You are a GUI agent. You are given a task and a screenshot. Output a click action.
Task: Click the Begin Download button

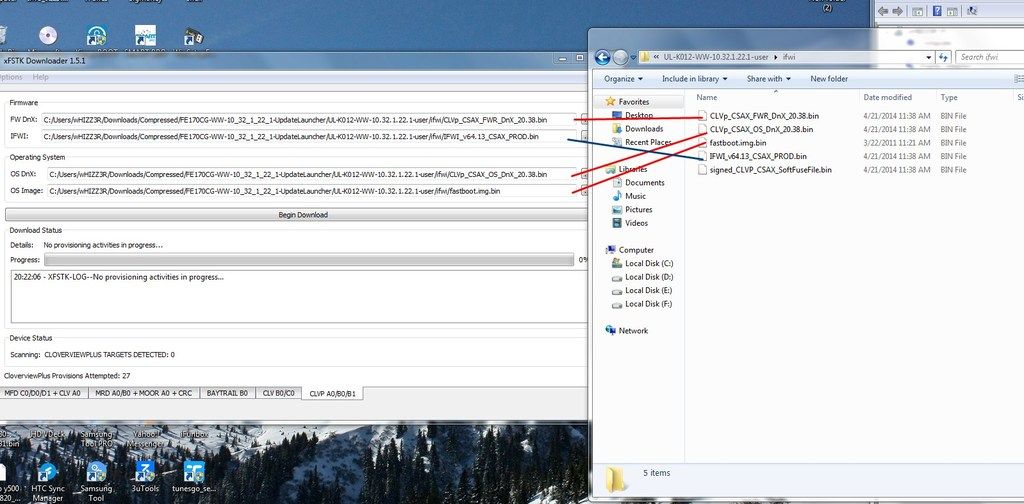302,214
